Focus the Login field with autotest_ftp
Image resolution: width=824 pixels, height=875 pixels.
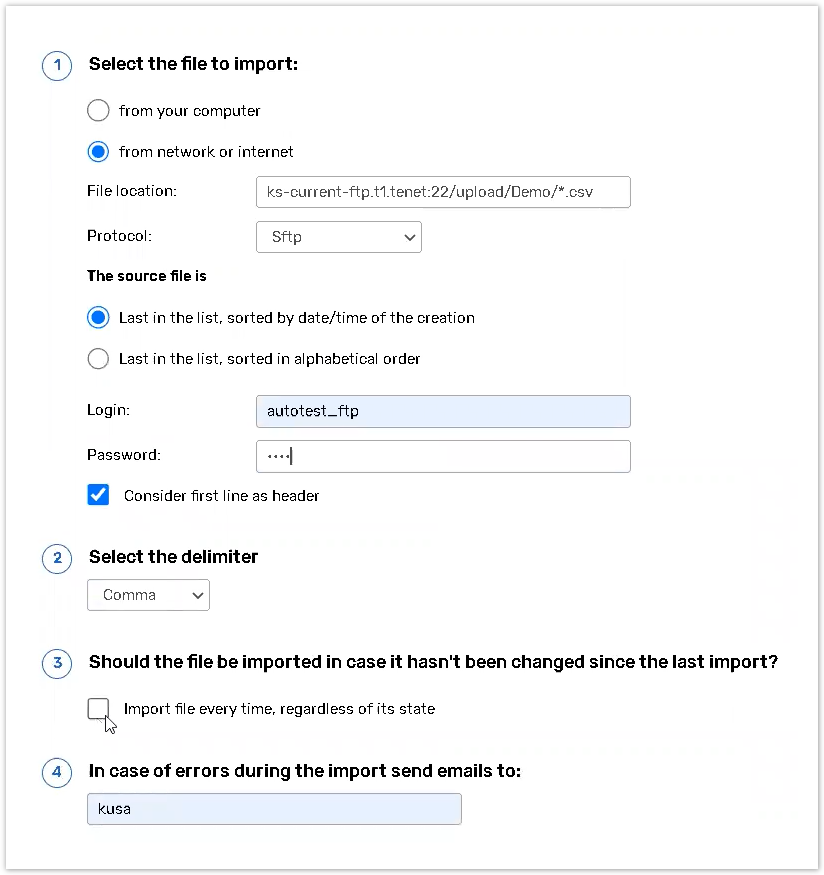(x=443, y=411)
